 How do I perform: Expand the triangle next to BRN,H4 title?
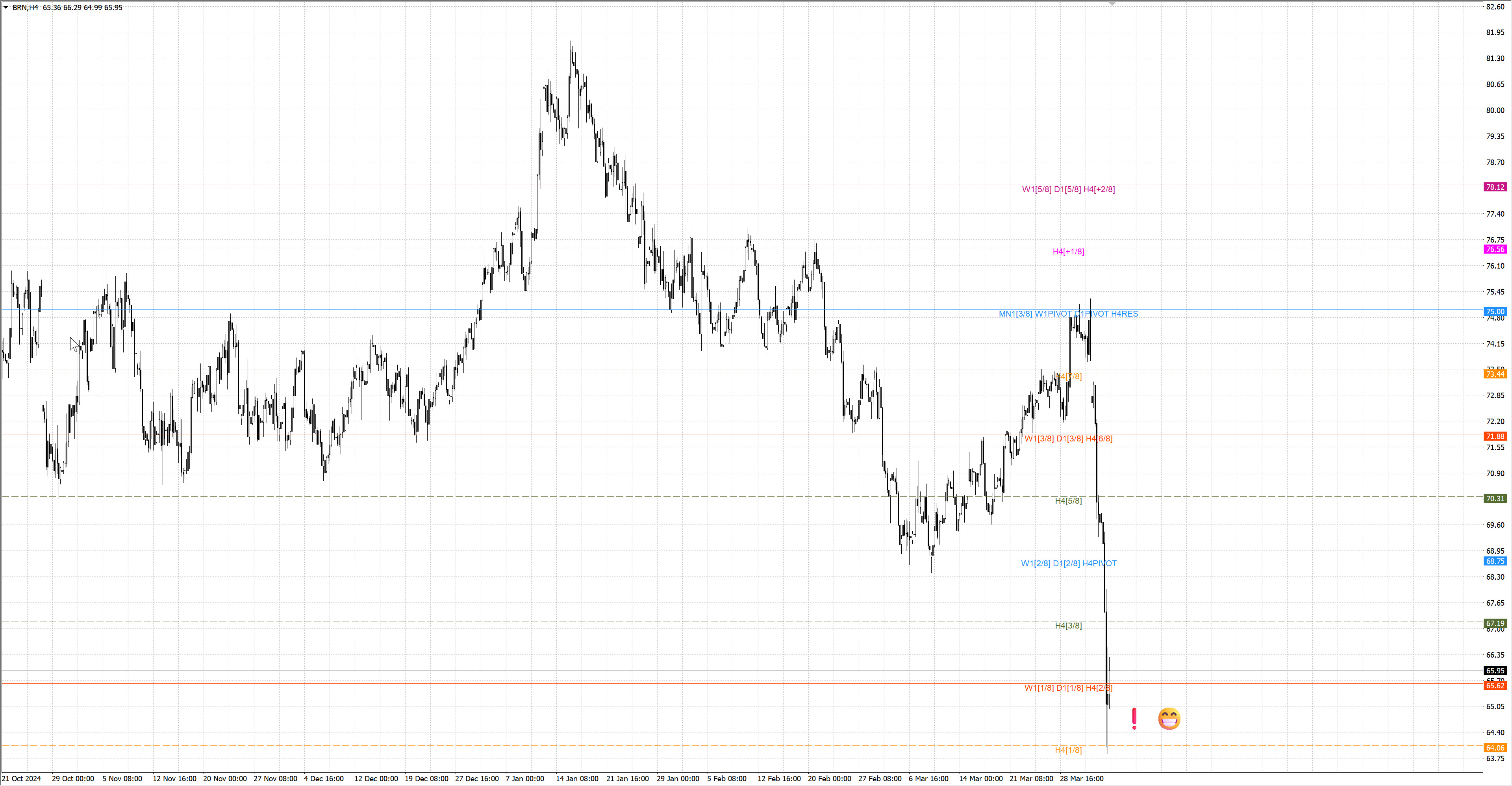click(6, 7)
